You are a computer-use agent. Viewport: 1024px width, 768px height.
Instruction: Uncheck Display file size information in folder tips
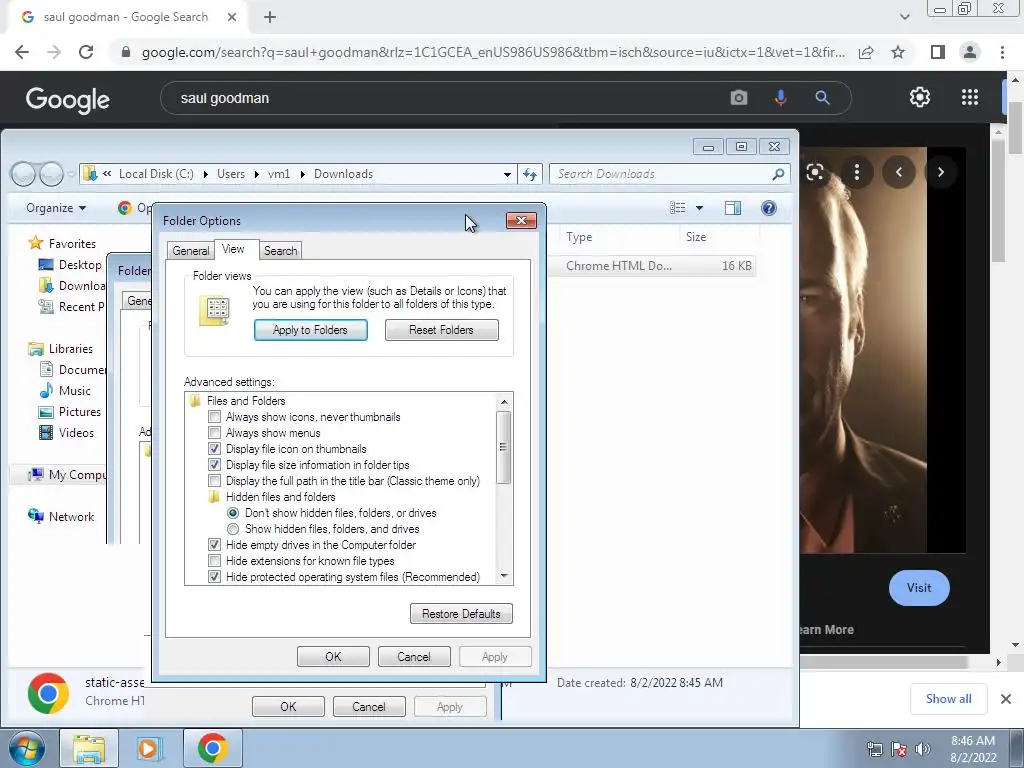coord(214,465)
